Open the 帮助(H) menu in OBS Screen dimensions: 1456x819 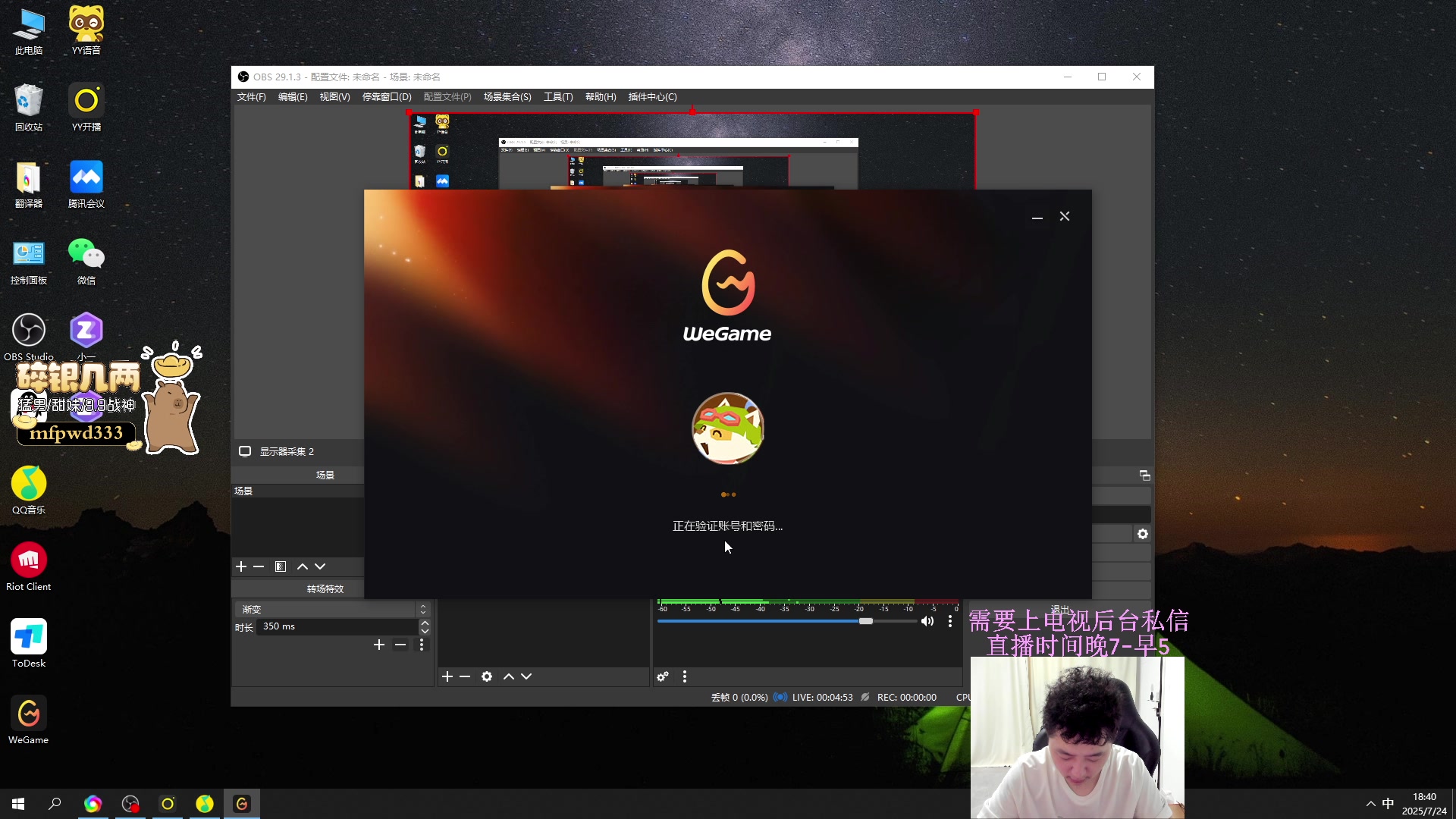[x=601, y=97]
